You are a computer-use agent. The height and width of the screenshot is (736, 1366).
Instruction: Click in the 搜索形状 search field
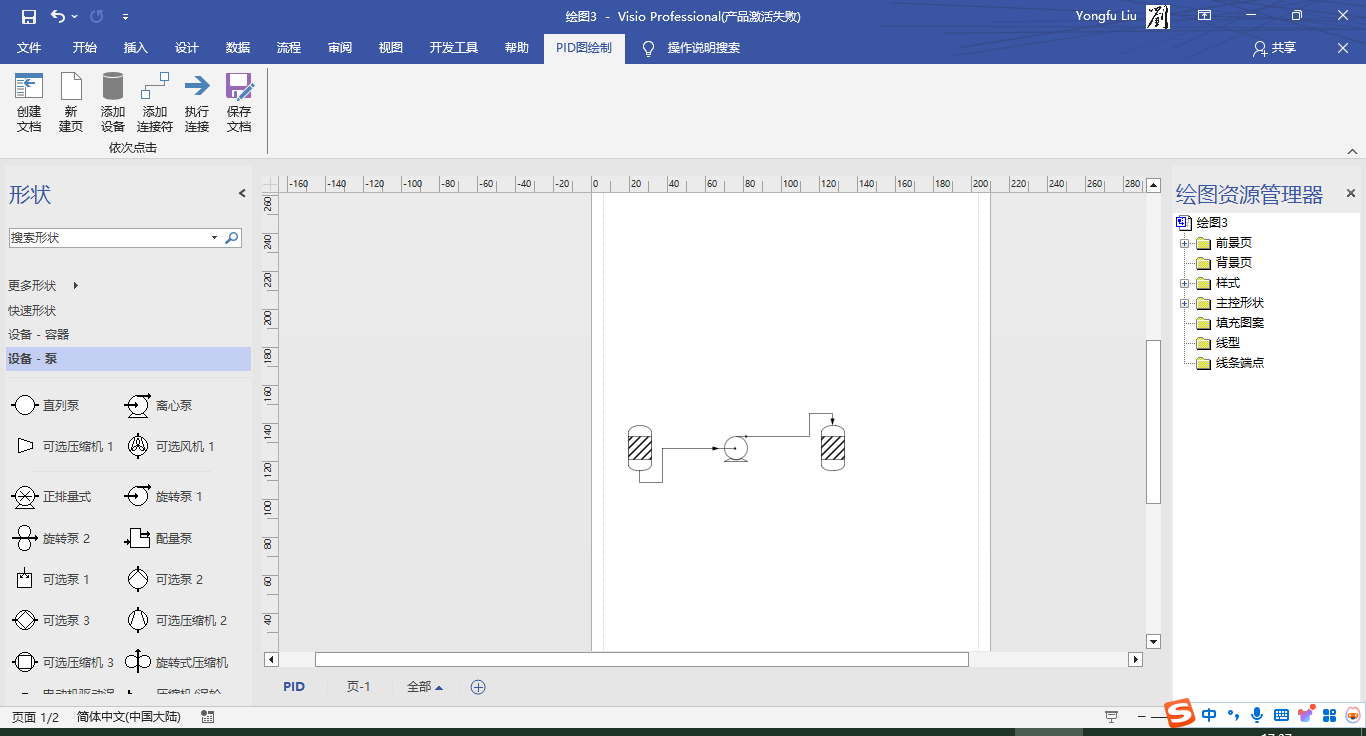(108, 238)
